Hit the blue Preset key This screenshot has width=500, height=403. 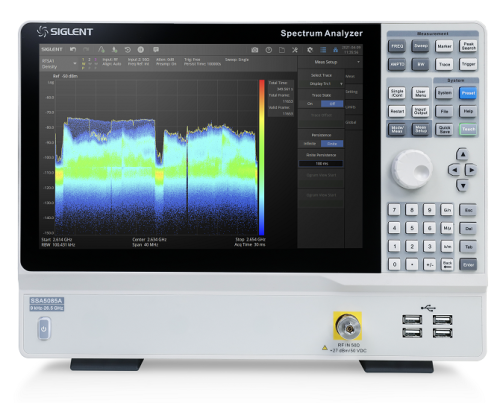(468, 93)
